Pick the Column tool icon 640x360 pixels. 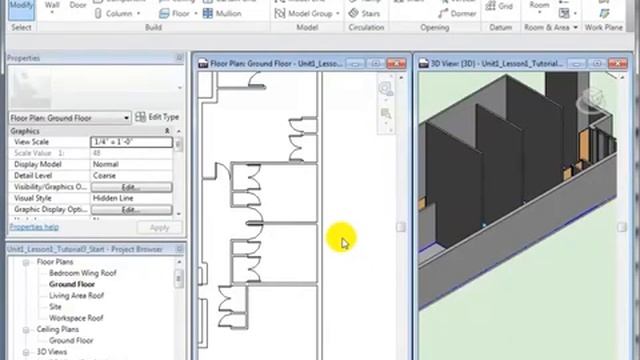pos(98,13)
